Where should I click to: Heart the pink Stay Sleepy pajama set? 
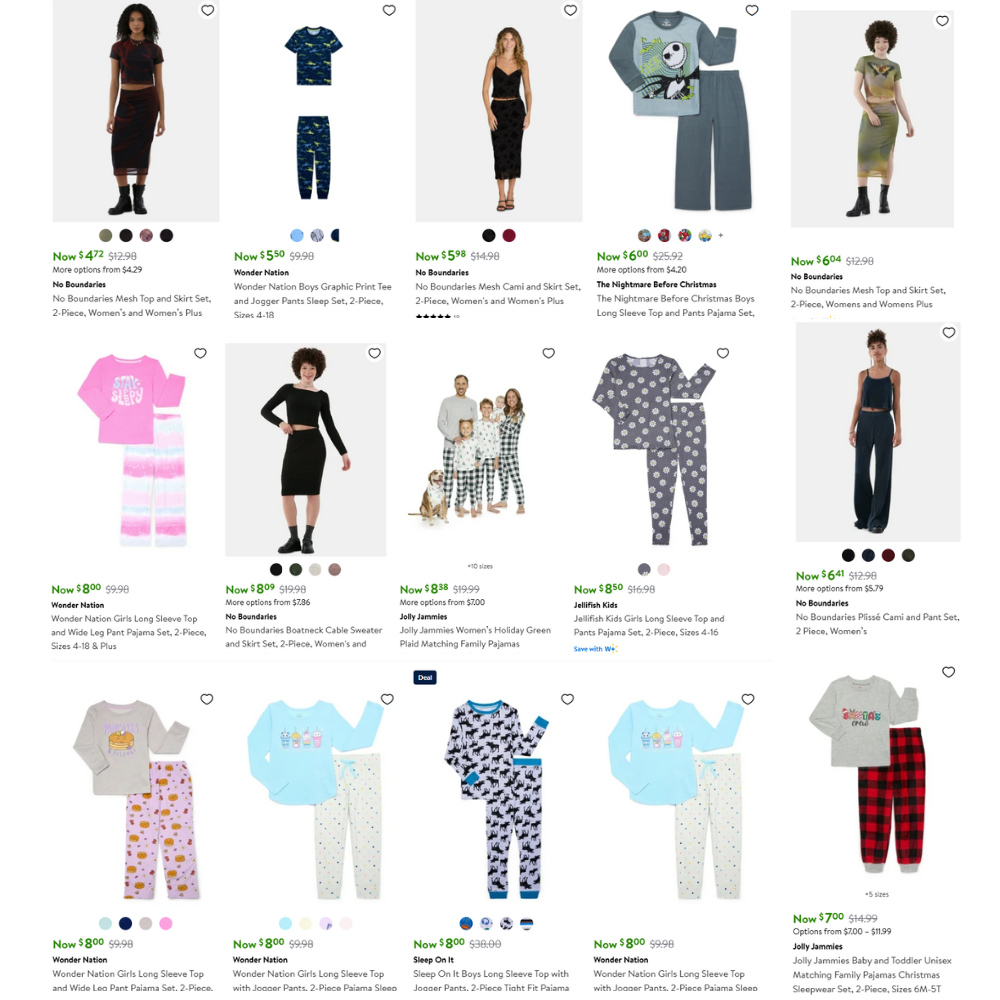click(x=200, y=353)
